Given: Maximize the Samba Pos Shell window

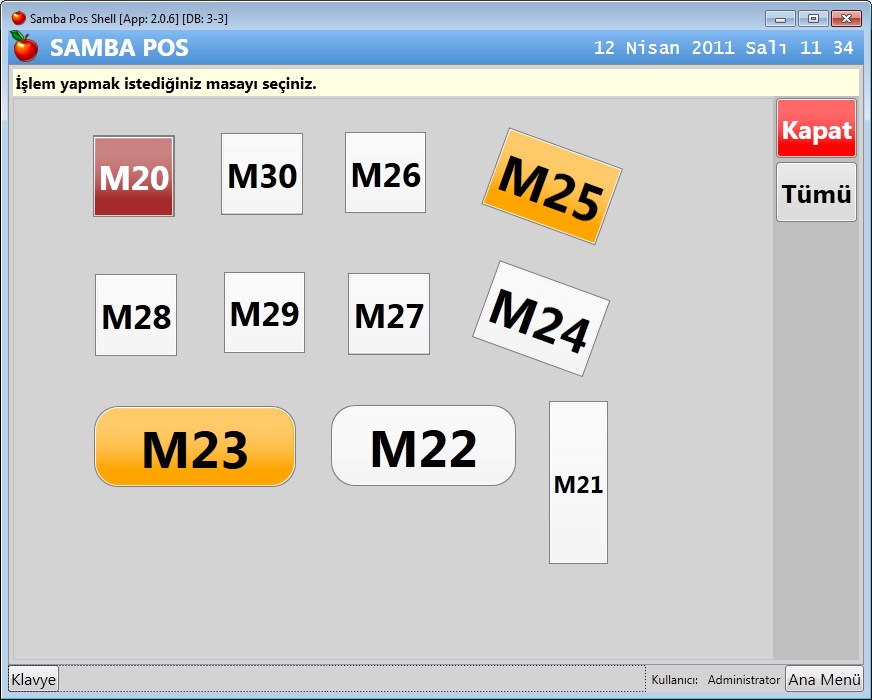Looking at the screenshot, I should 813,18.
